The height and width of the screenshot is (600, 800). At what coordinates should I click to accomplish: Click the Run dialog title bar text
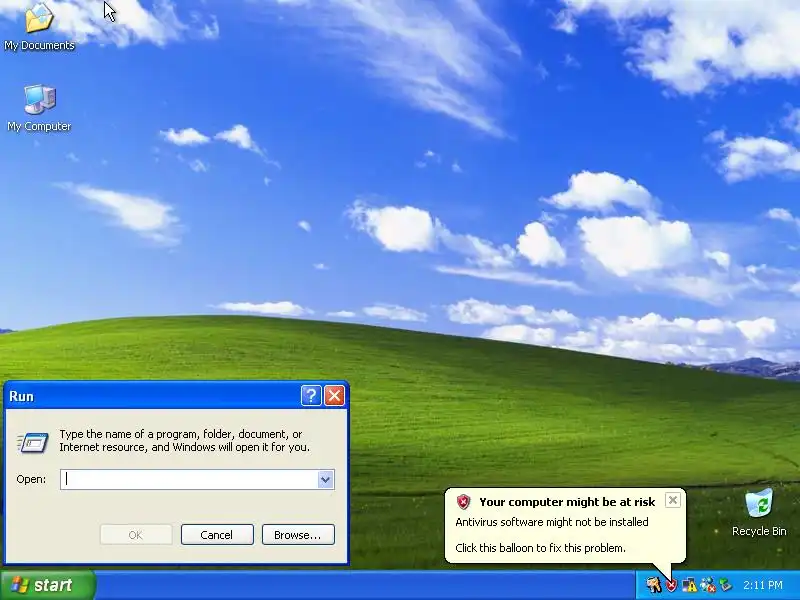(x=21, y=396)
